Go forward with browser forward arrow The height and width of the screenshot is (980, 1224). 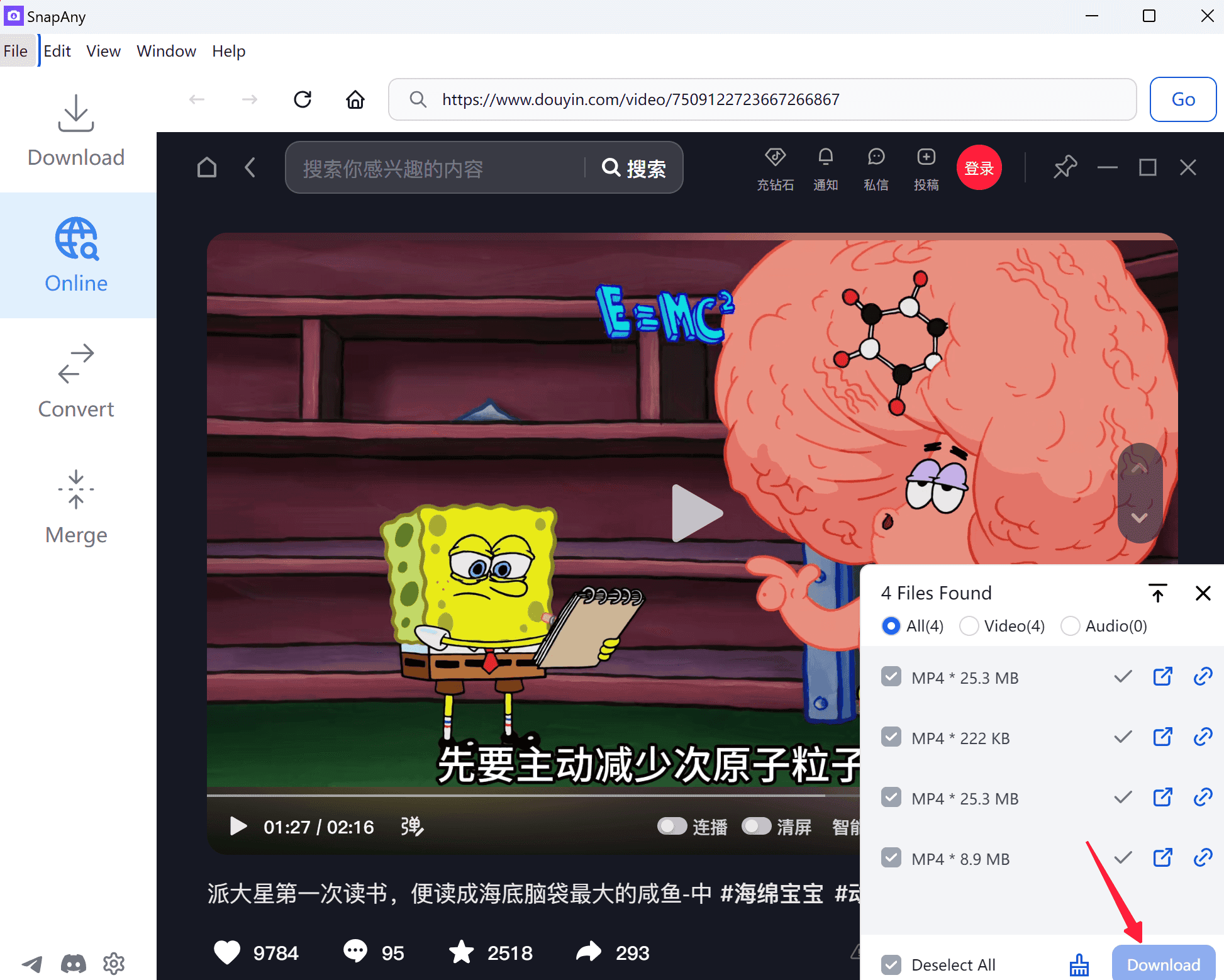250,99
